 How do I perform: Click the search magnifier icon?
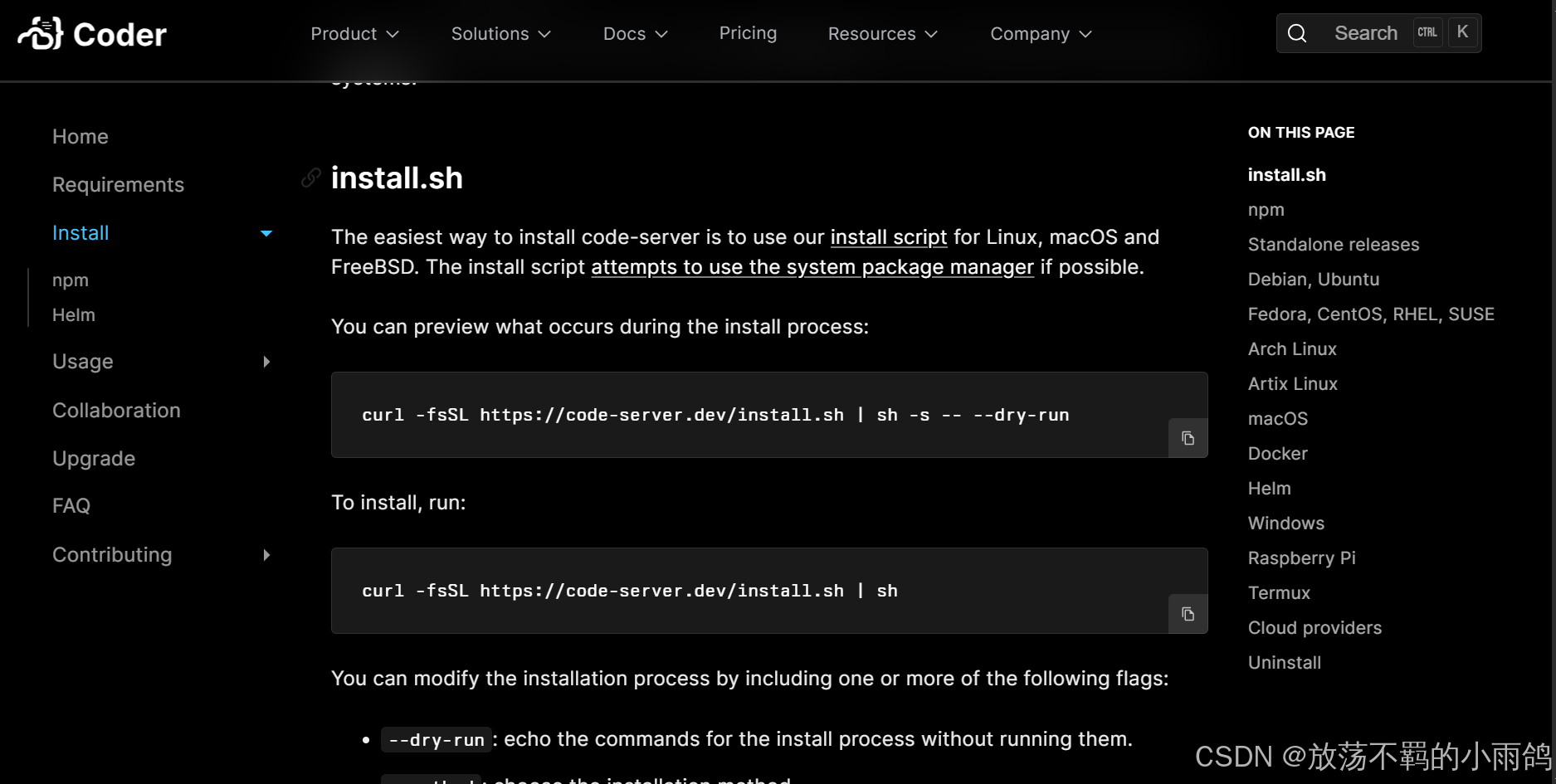click(x=1297, y=33)
